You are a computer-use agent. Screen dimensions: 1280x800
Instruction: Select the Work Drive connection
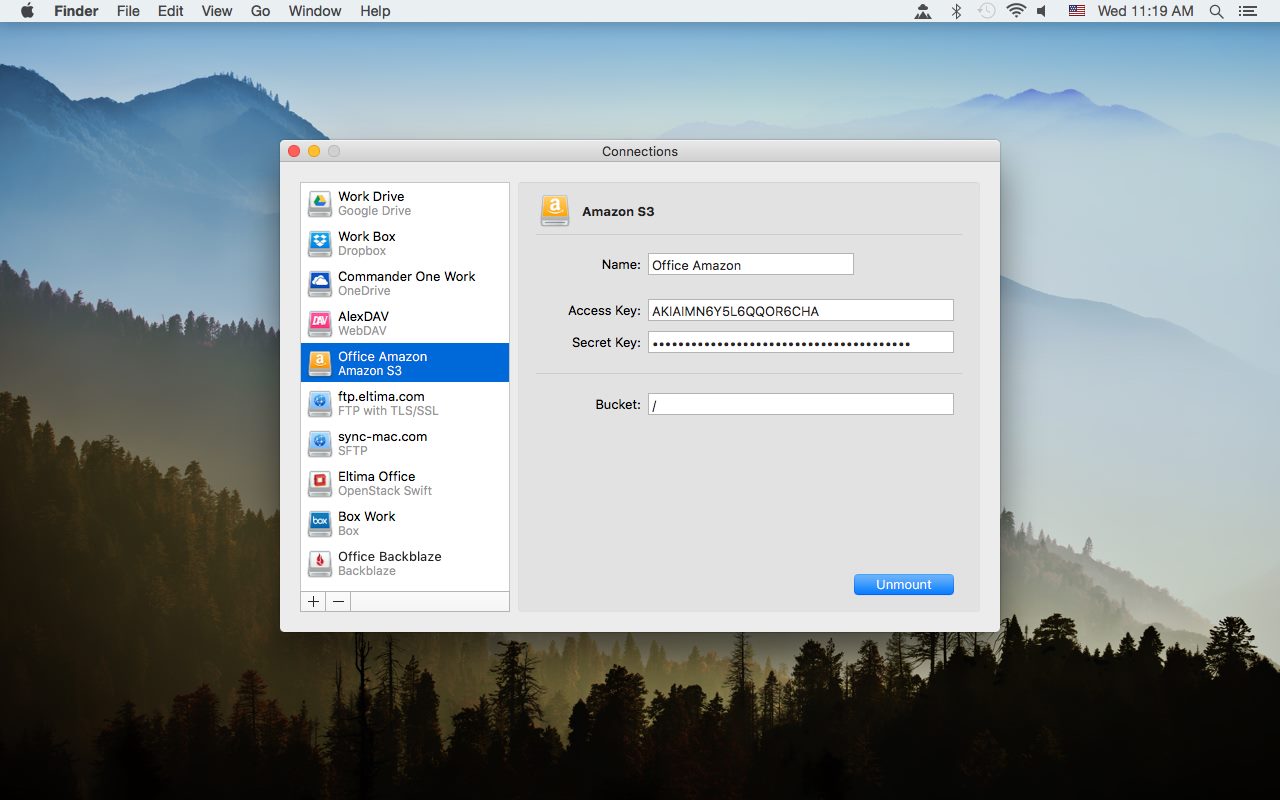(x=405, y=203)
